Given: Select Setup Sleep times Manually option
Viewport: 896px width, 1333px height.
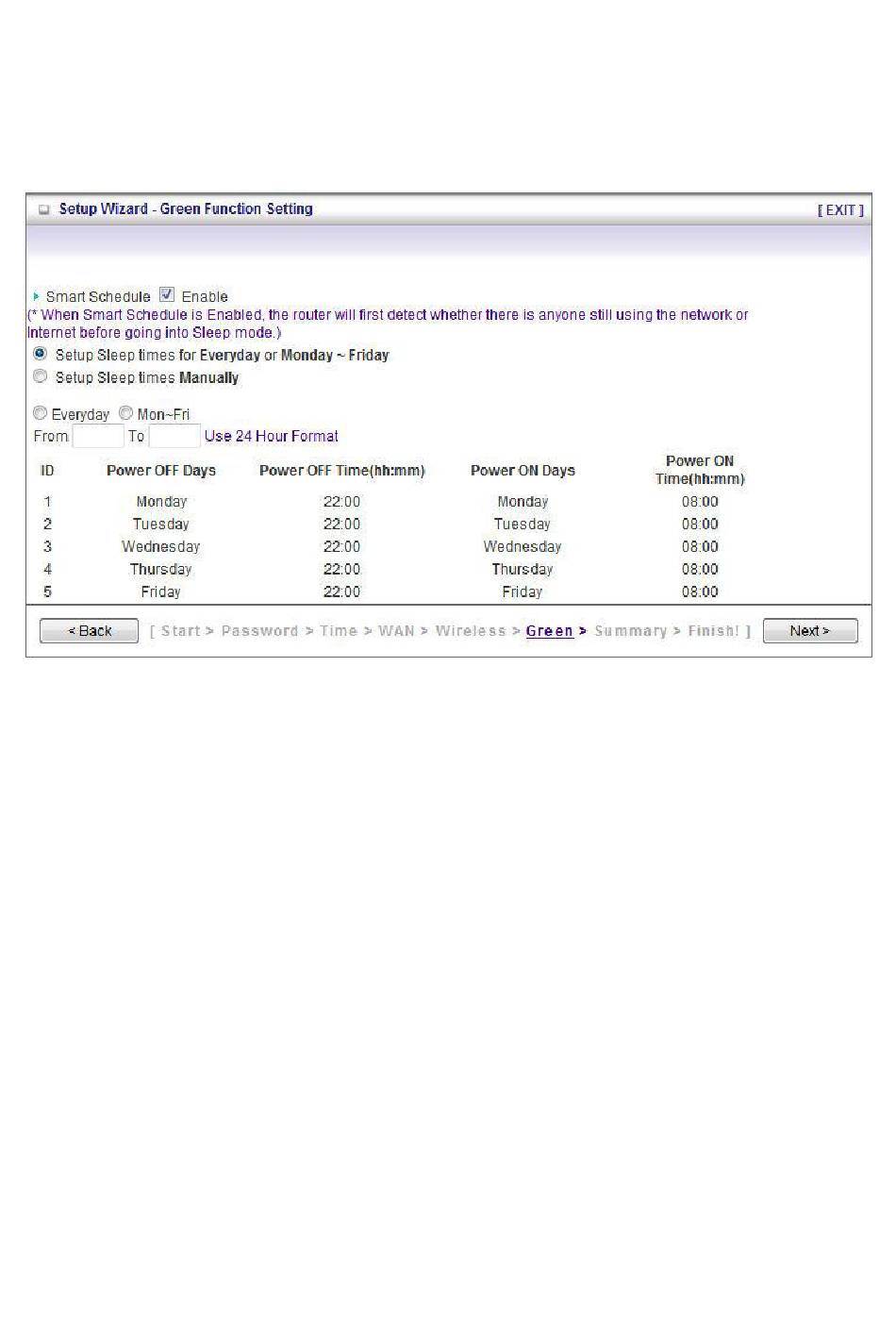Looking at the screenshot, I should (x=40, y=376).
